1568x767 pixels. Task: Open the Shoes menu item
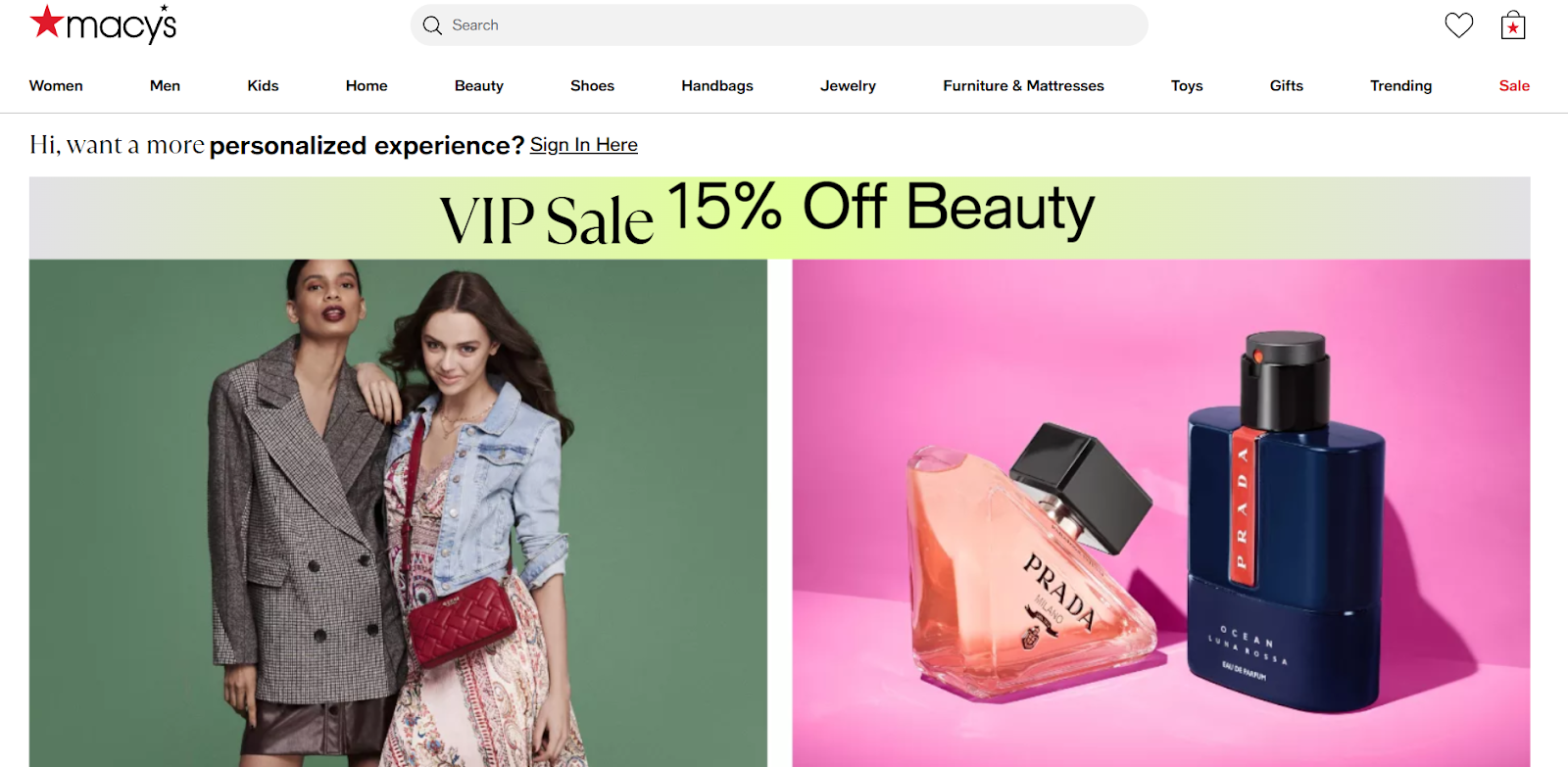coord(592,86)
